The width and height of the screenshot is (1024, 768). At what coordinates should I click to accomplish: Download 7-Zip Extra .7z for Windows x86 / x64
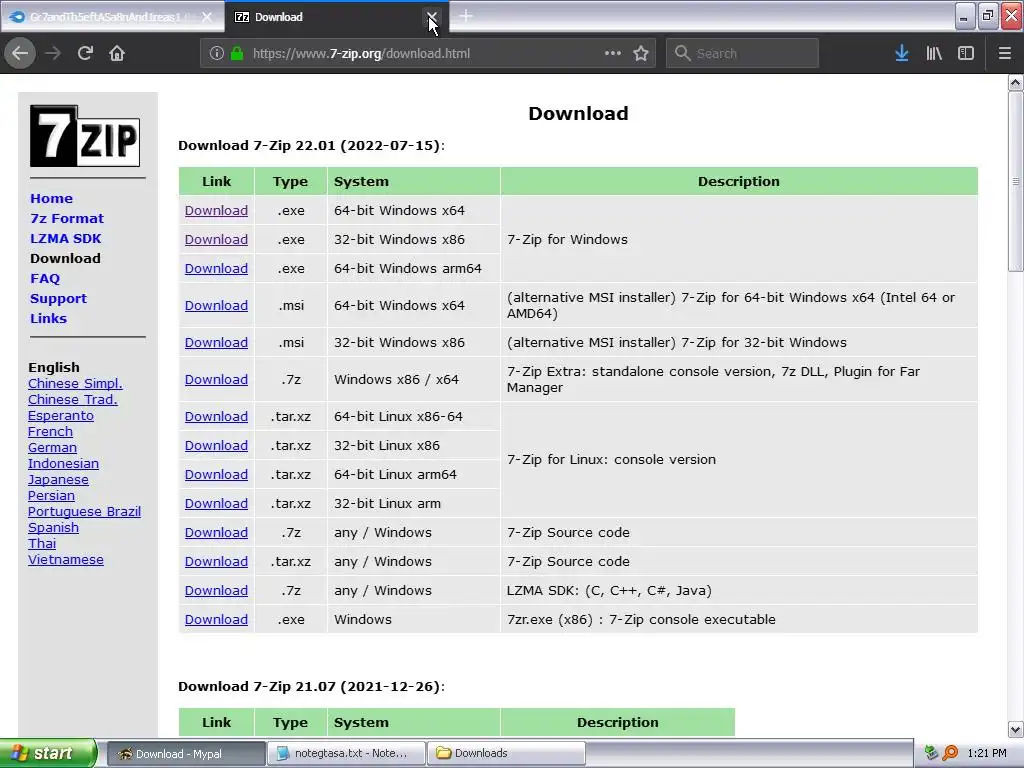coord(216,380)
